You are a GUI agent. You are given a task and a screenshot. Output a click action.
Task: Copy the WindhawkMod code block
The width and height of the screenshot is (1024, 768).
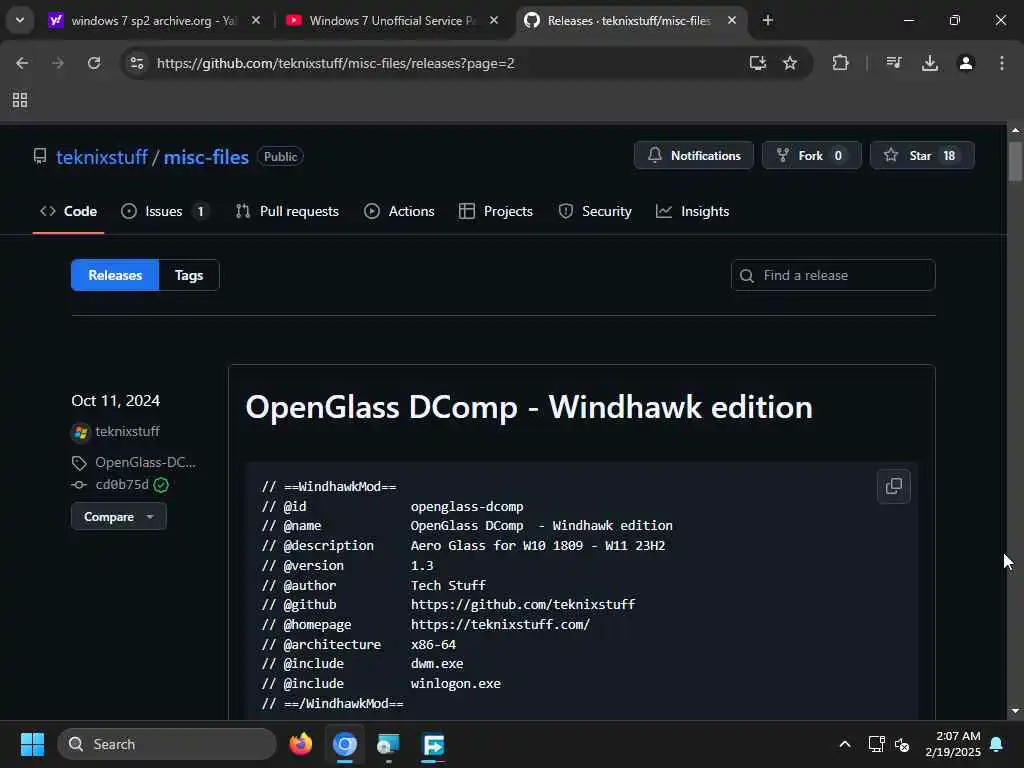point(893,486)
